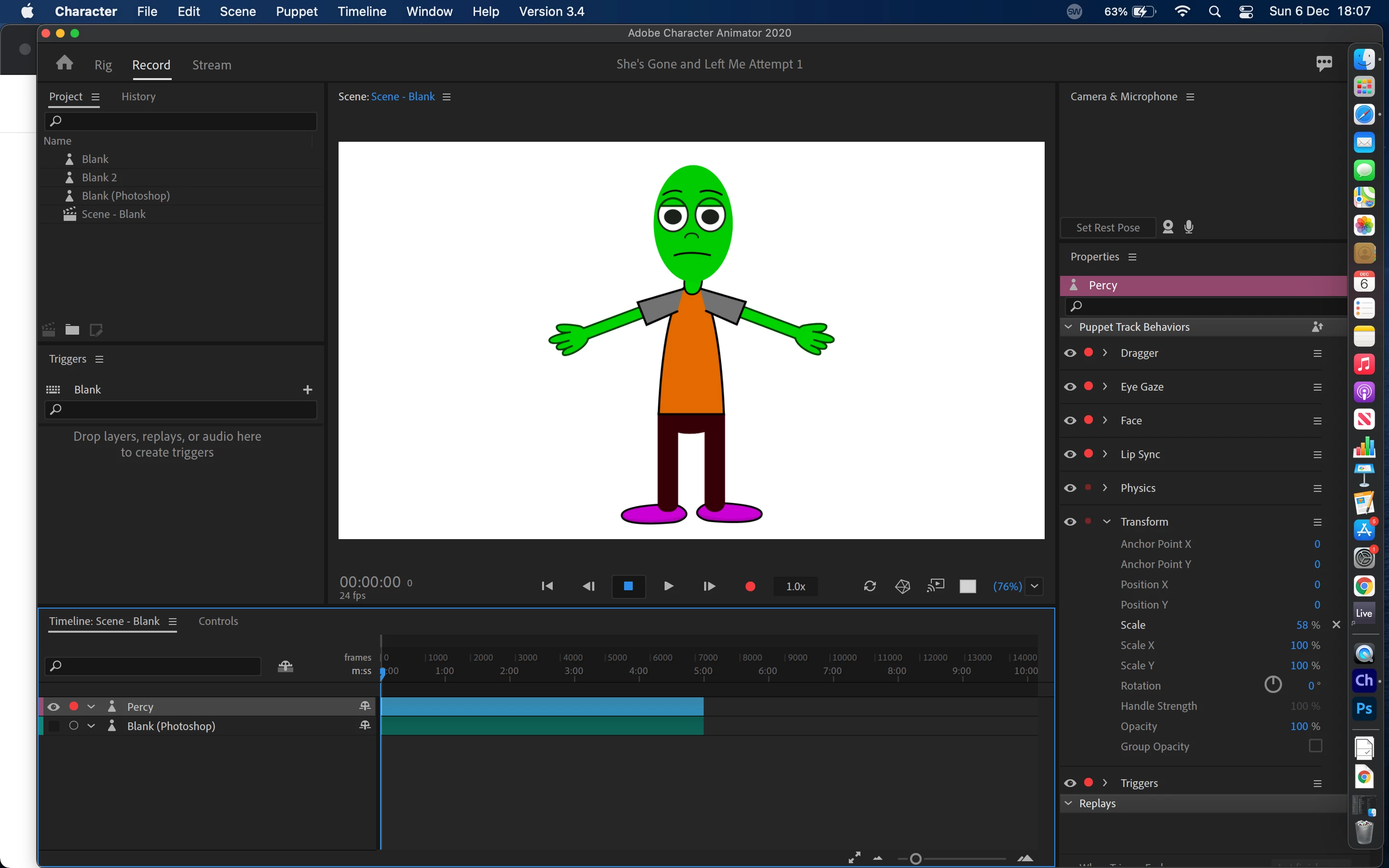This screenshot has width=1389, height=868.
Task: Toggle visibility of the Face behavior
Action: 1070,420
